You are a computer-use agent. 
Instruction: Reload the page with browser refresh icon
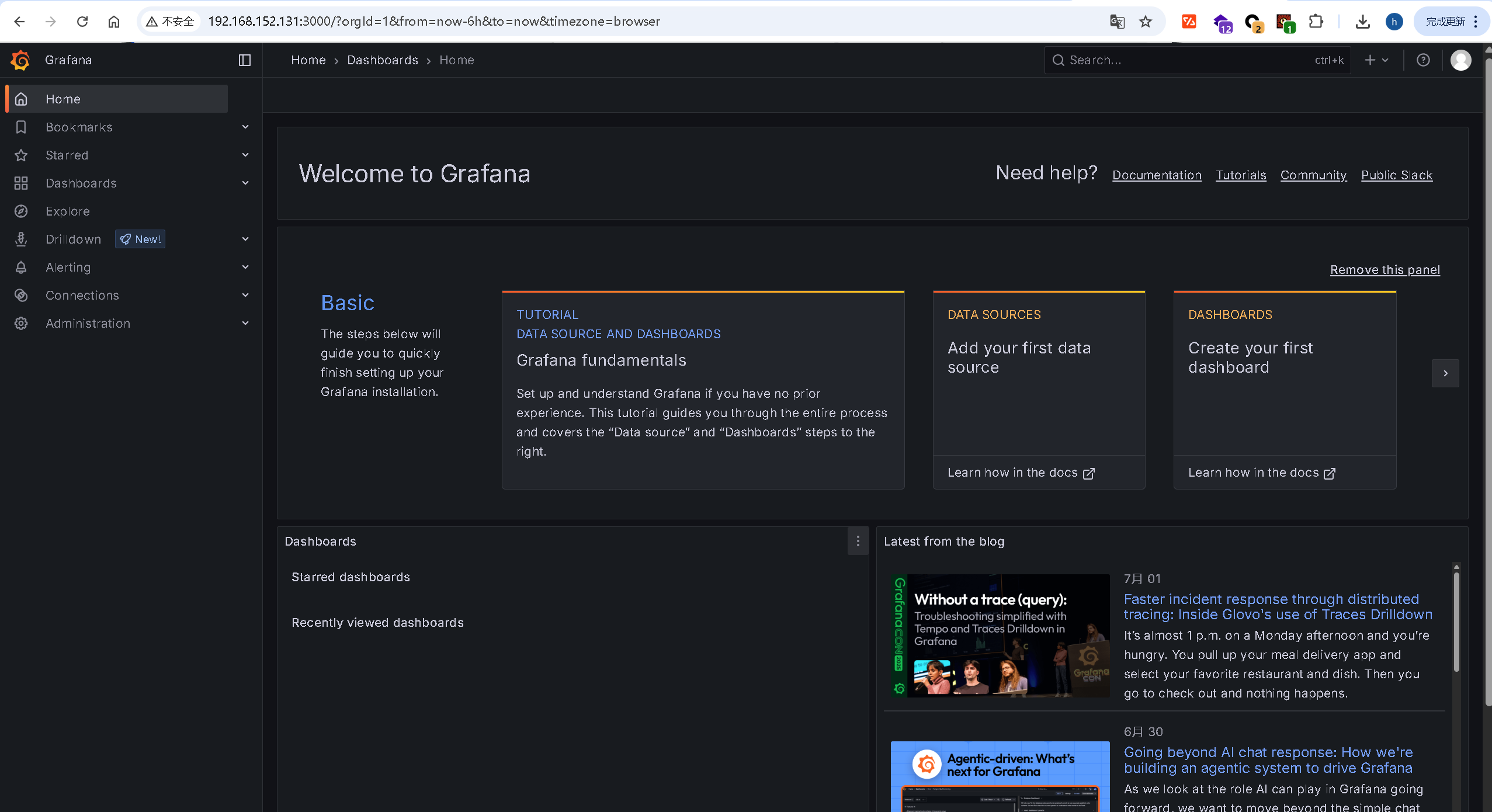coord(82,22)
